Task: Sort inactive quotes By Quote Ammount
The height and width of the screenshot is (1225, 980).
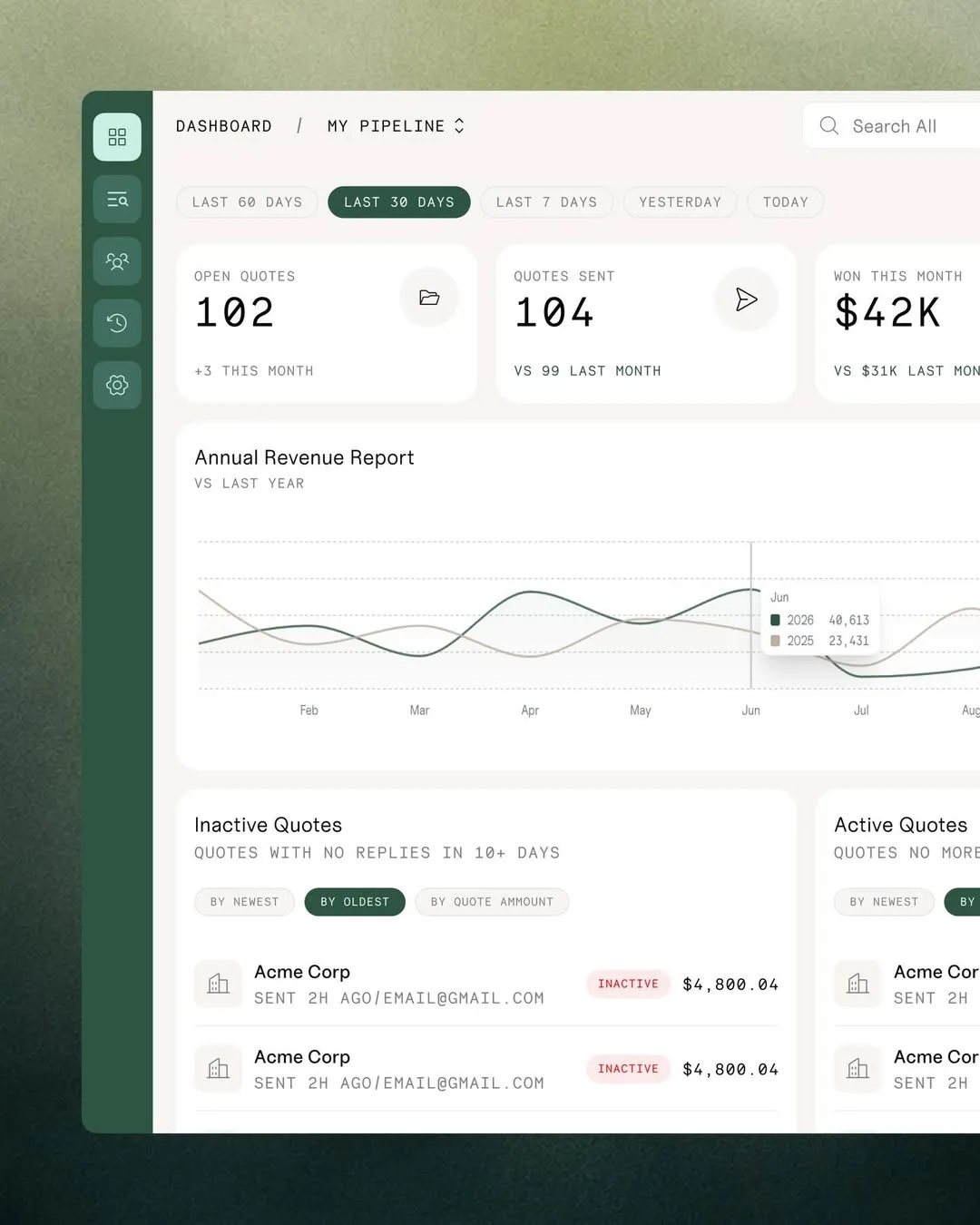Action: [492, 902]
